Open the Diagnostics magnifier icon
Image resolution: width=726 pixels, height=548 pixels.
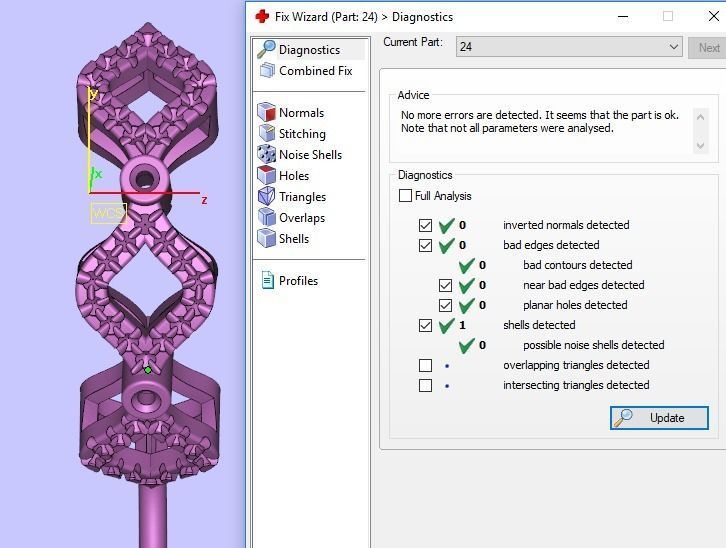(266, 50)
